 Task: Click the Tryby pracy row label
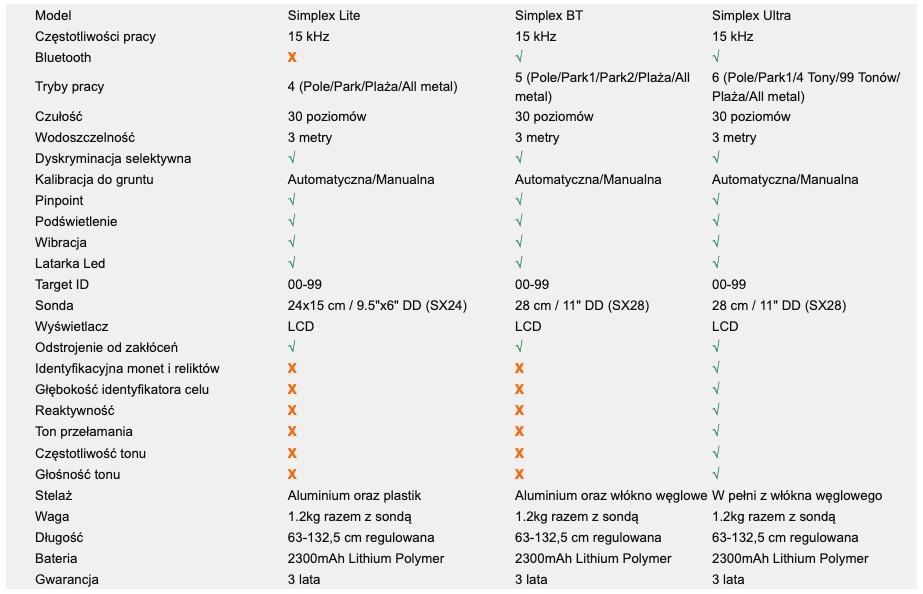point(69,87)
